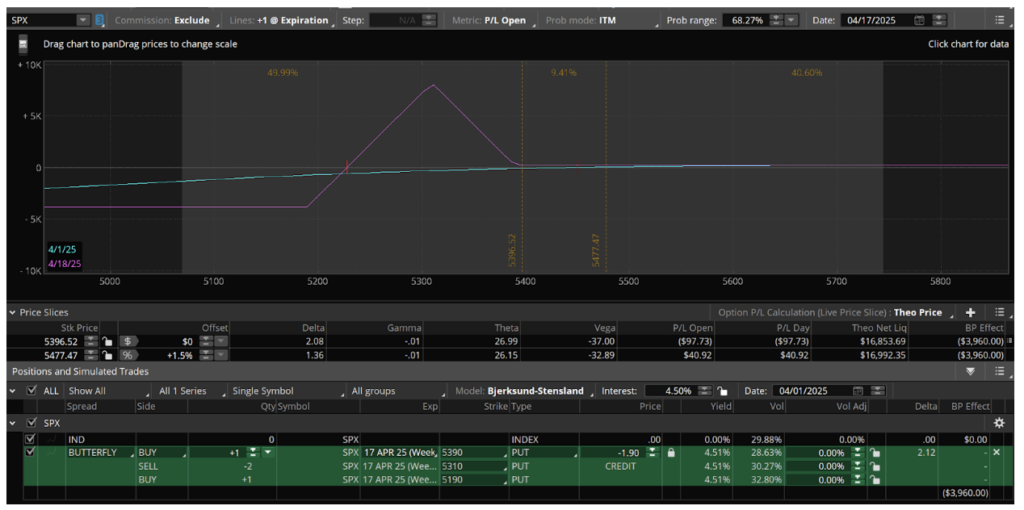Click the Date field showing 04/01/2025
Image resolution: width=1024 pixels, height=510 pixels.
[812, 391]
